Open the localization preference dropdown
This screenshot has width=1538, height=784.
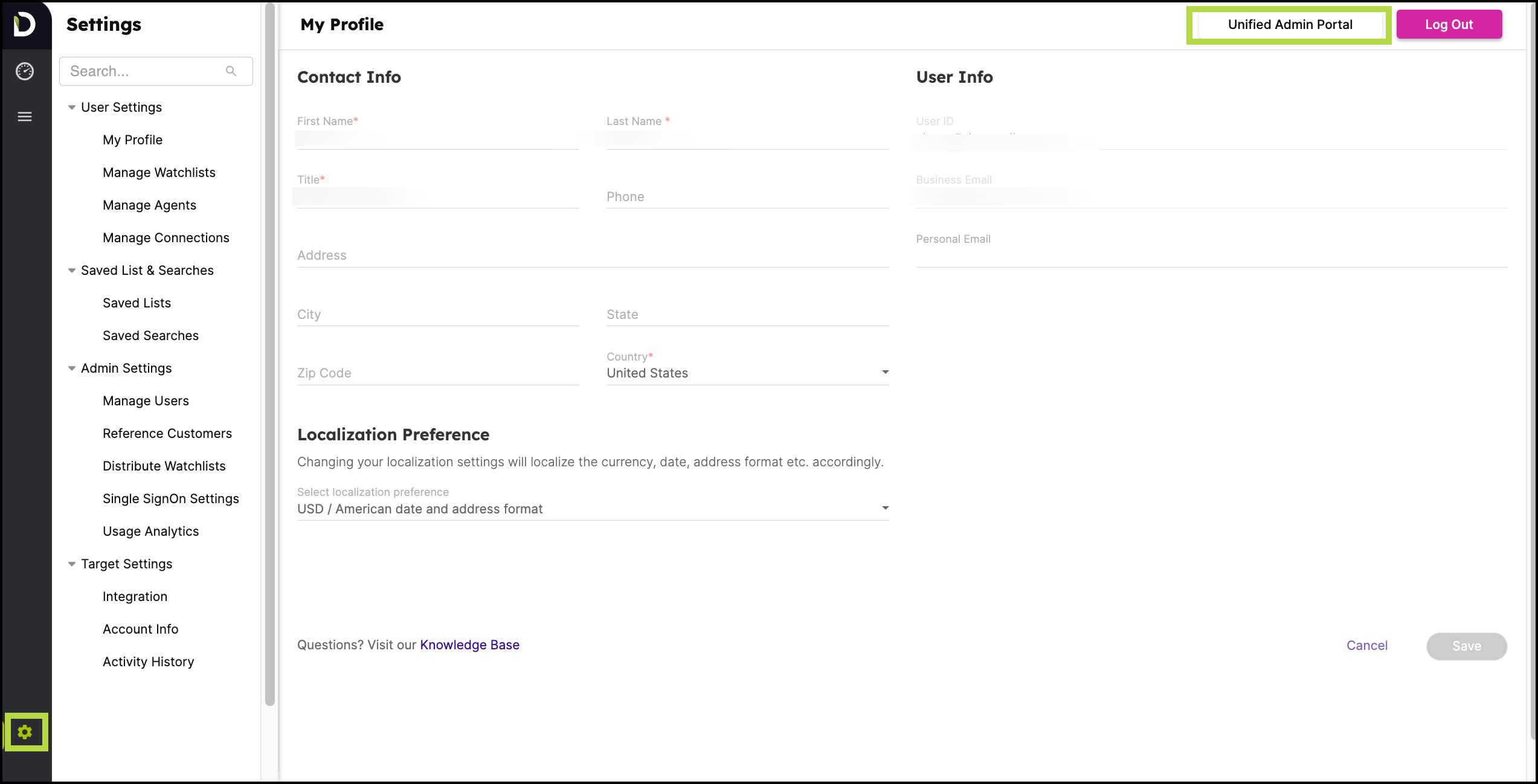593,509
